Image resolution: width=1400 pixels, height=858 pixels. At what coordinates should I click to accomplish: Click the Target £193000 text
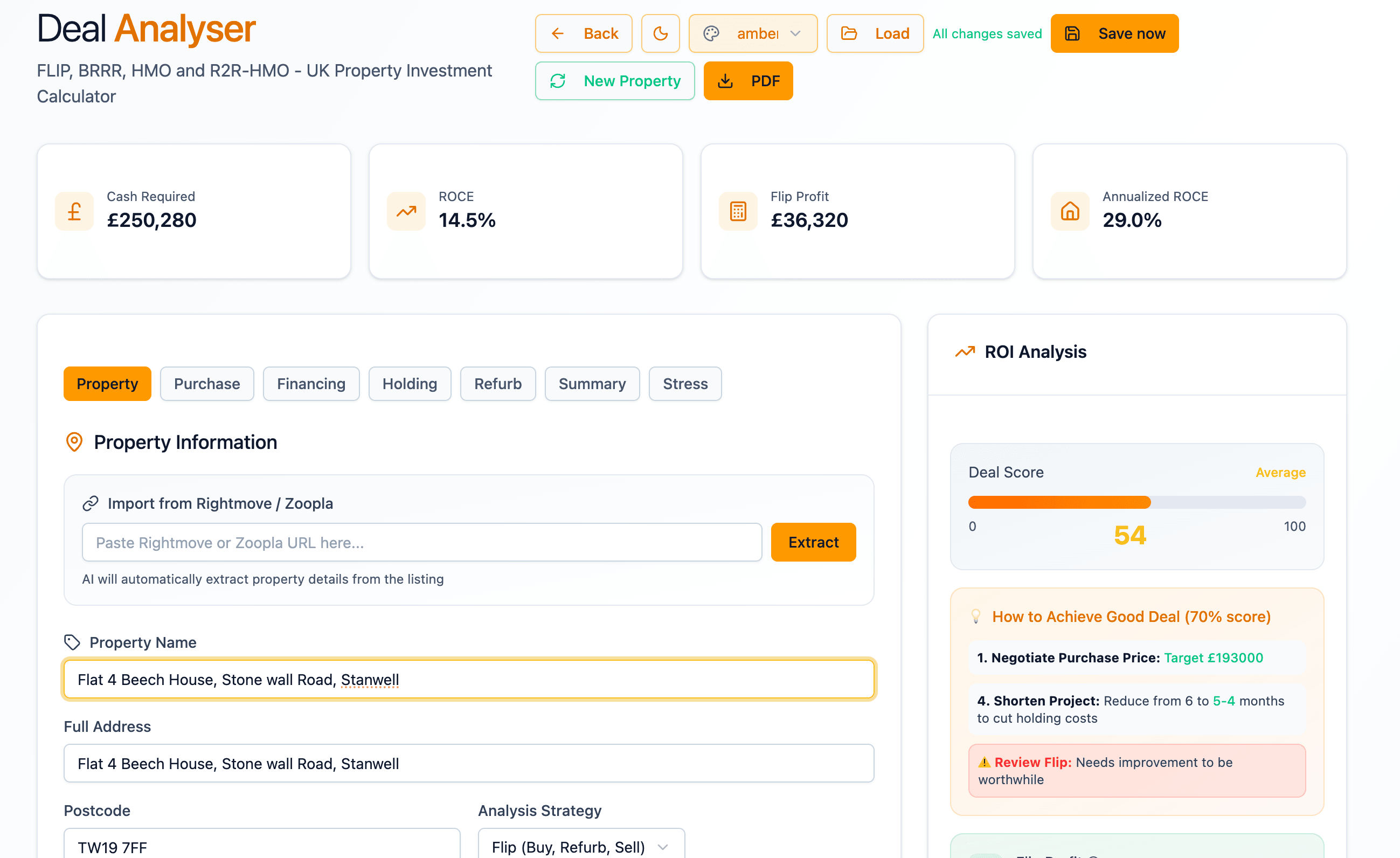coord(1214,658)
